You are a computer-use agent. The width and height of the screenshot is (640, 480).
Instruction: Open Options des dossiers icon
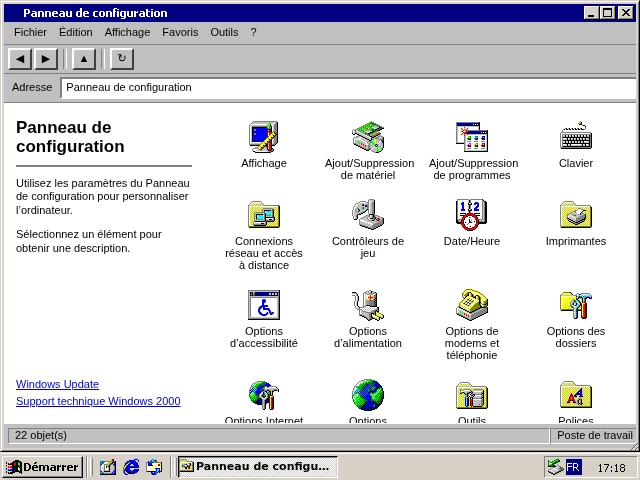point(576,305)
